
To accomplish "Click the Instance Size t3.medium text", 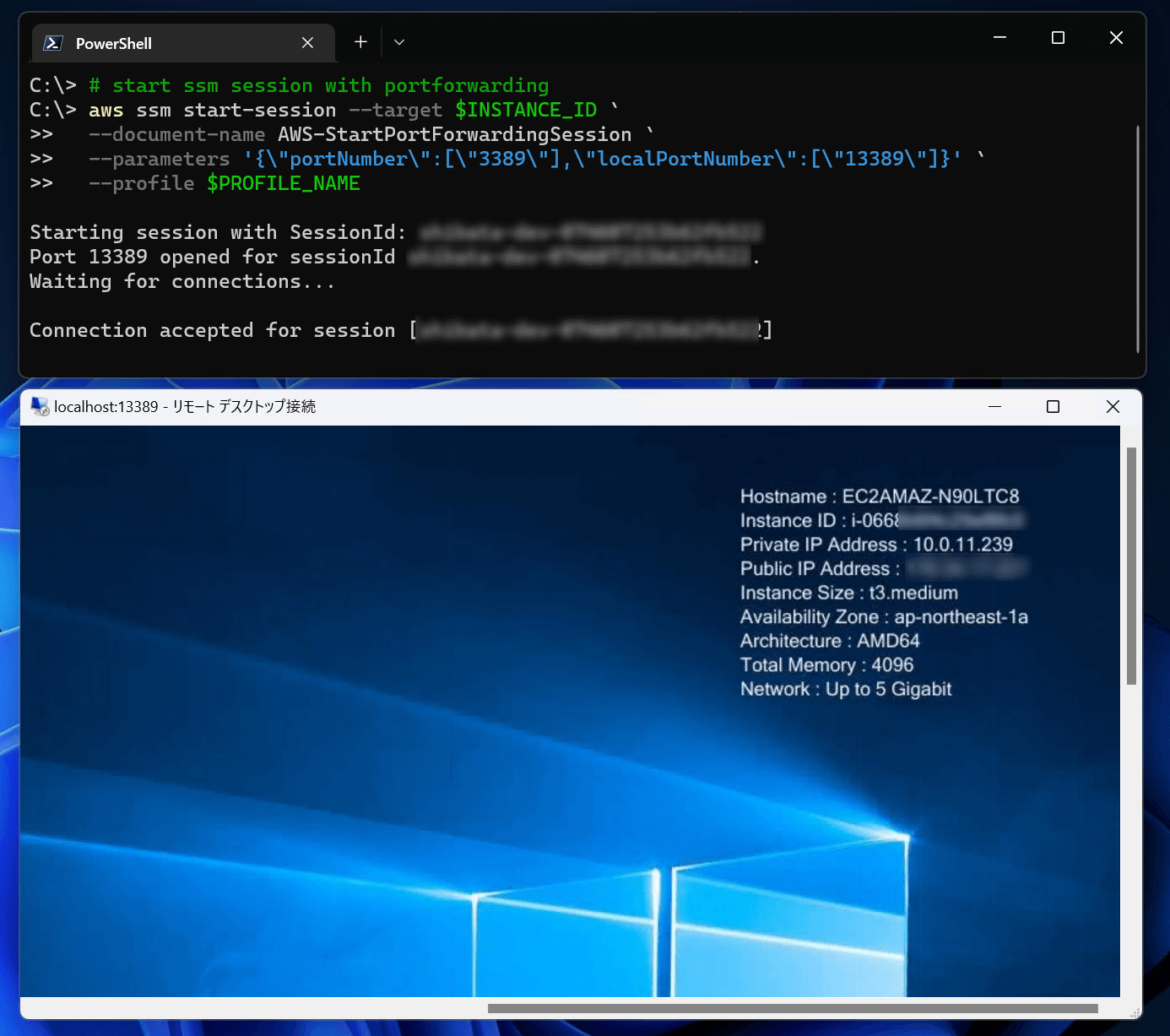I will 849,593.
